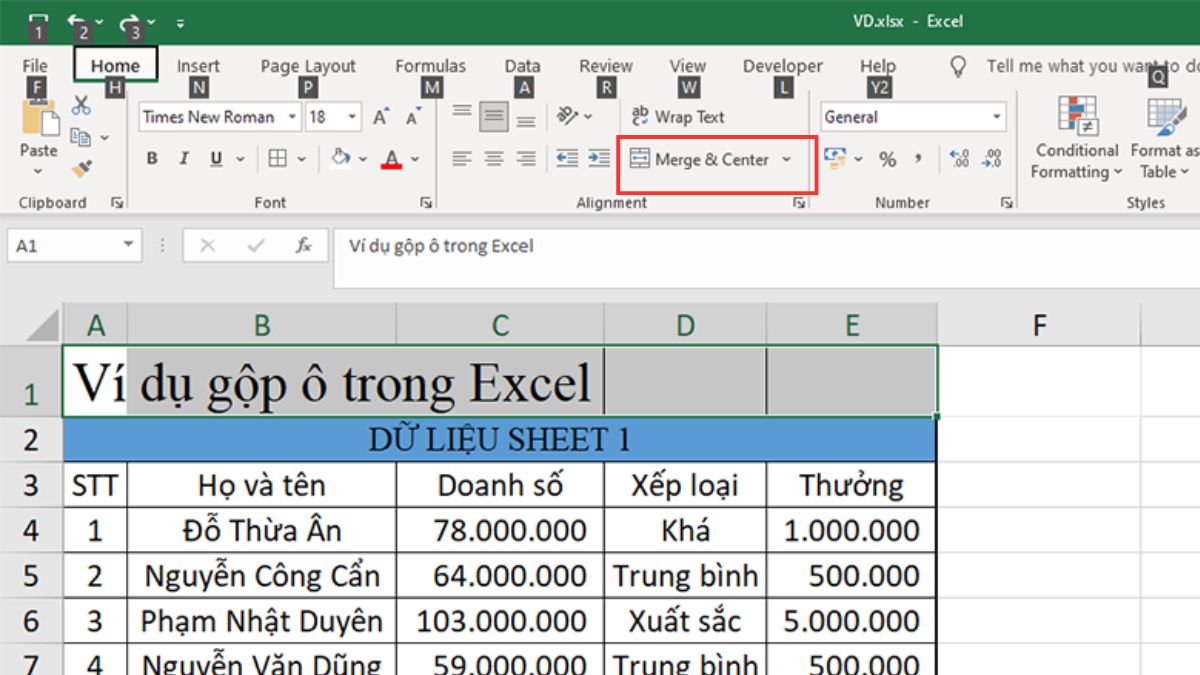This screenshot has width=1200, height=675.
Task: Open the Times New Roman font list
Action: [x=292, y=117]
